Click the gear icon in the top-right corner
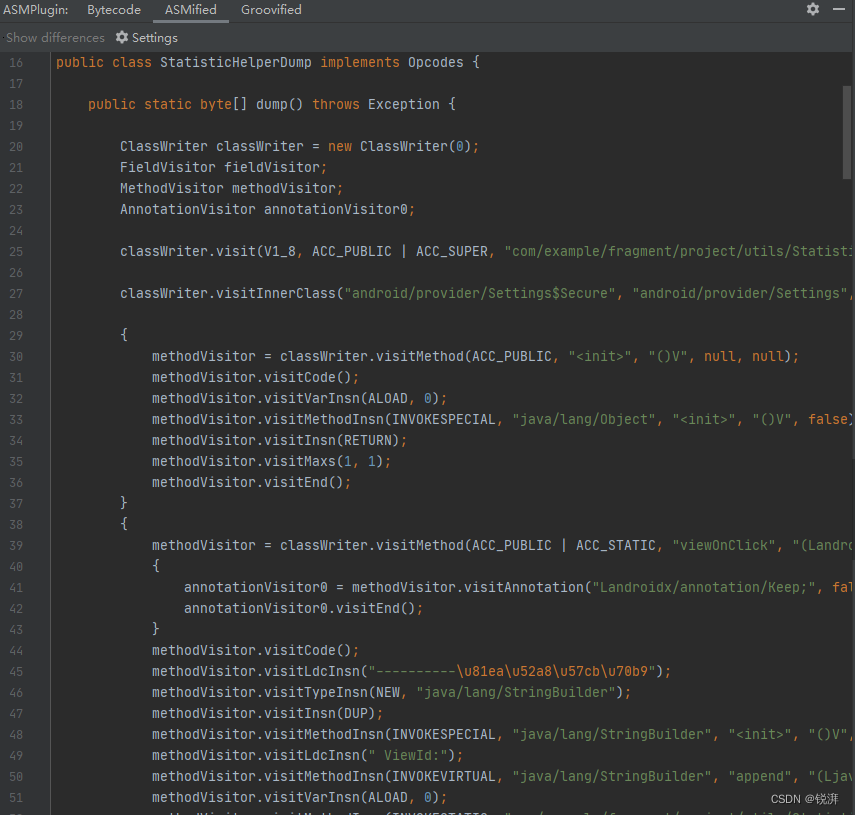The width and height of the screenshot is (855, 815). click(x=813, y=9)
